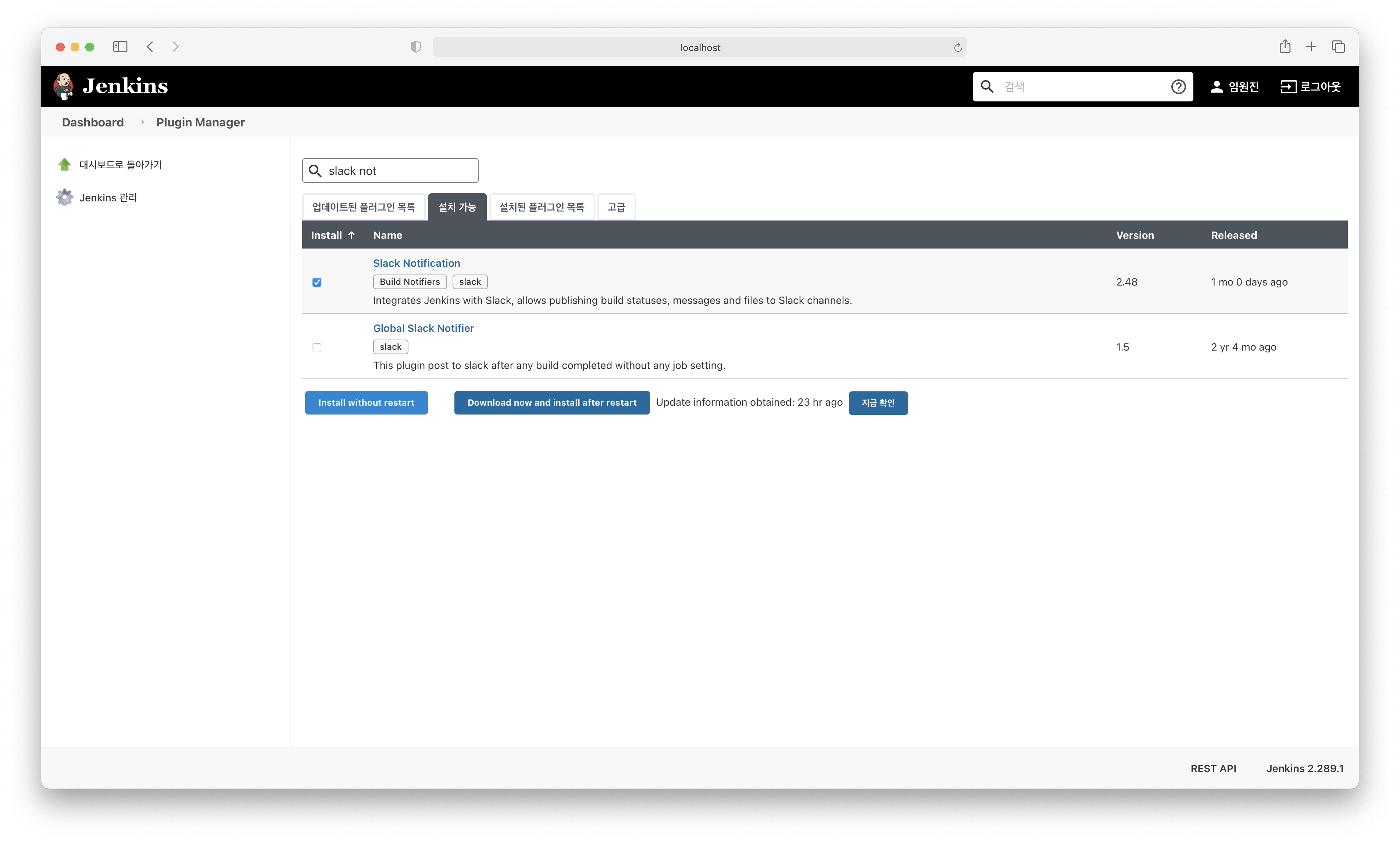
Task: Reload the page with the refresh icon
Action: (x=957, y=48)
